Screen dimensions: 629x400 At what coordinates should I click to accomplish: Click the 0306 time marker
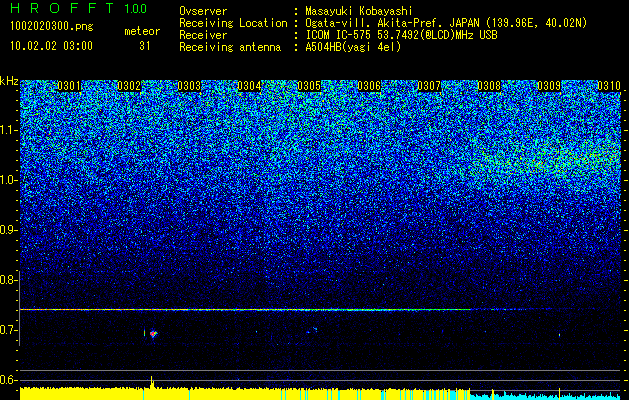coord(369,86)
